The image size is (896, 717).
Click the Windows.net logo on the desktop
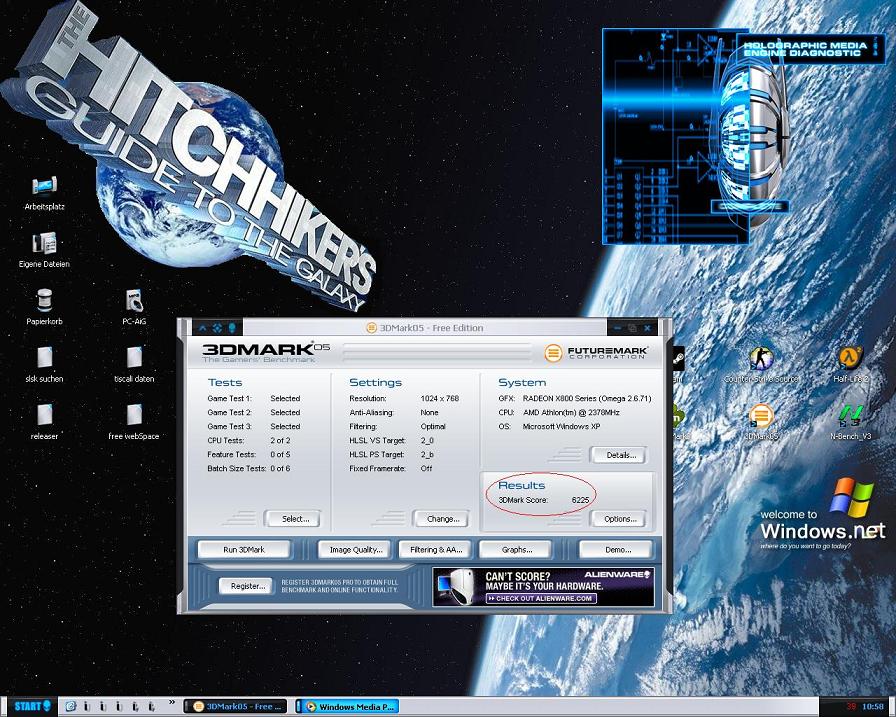pos(823,515)
